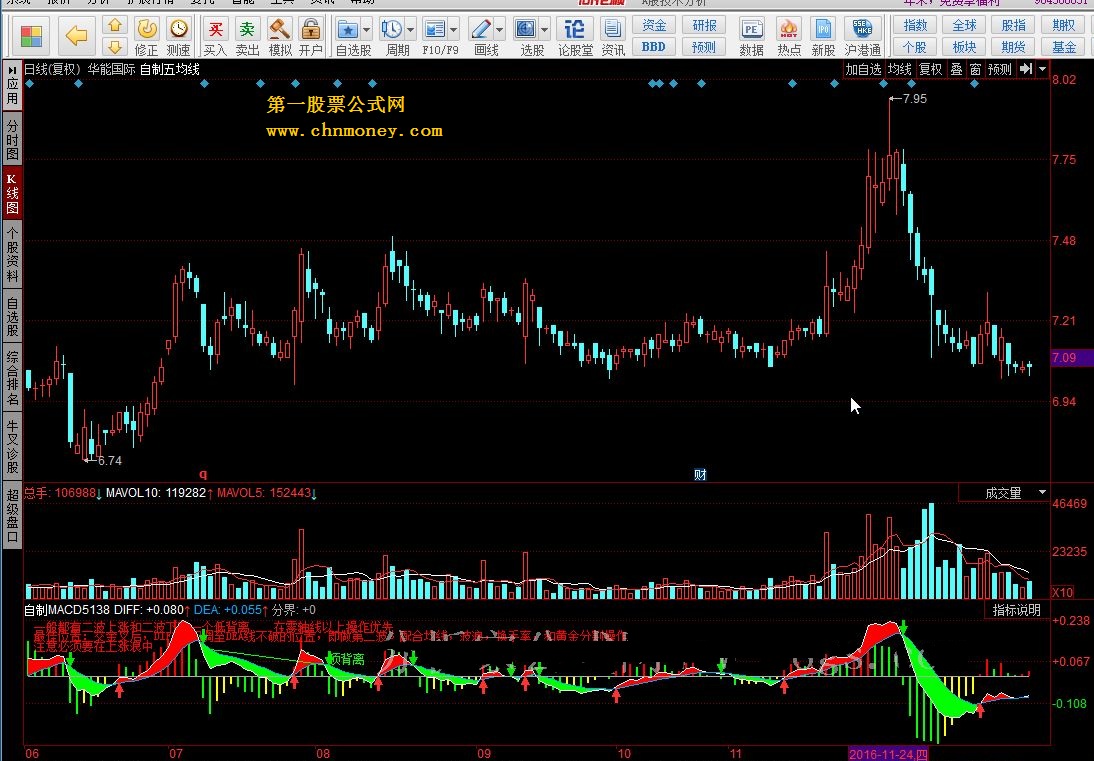1094x761 pixels.
Task: Click the 财 financial marker on the chart
Action: (700, 474)
